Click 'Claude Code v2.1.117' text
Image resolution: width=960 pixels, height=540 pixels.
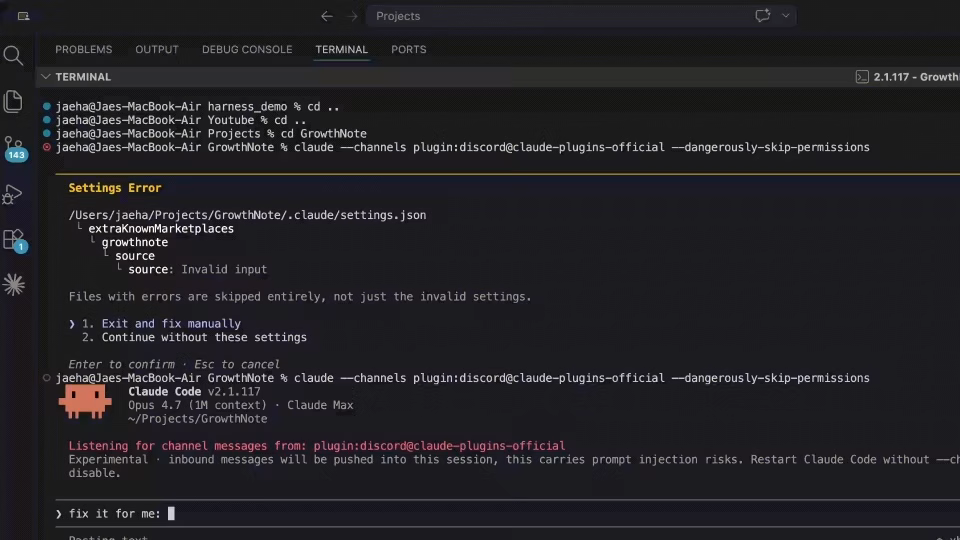pyautogui.click(x=194, y=391)
